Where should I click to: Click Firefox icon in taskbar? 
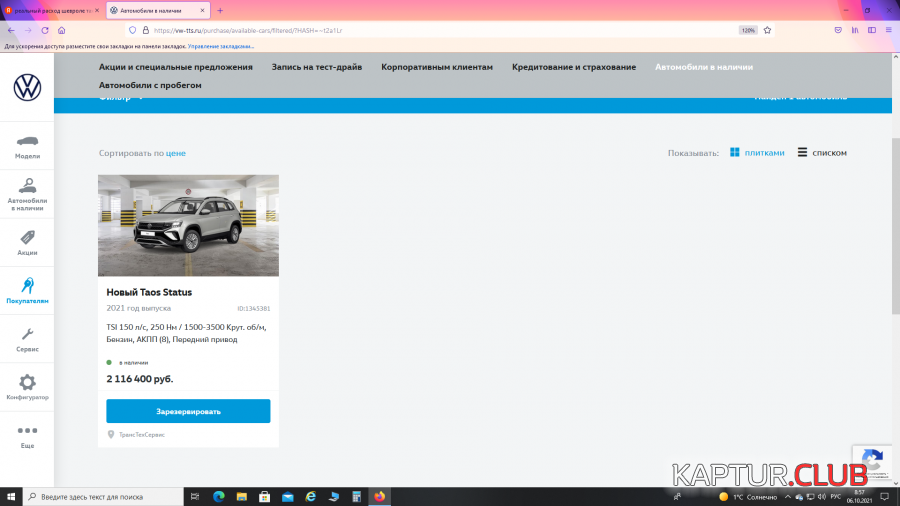click(x=379, y=496)
